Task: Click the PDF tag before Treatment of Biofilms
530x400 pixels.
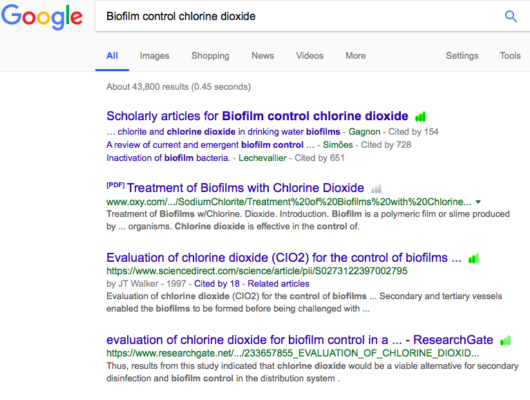Action: pos(115,185)
